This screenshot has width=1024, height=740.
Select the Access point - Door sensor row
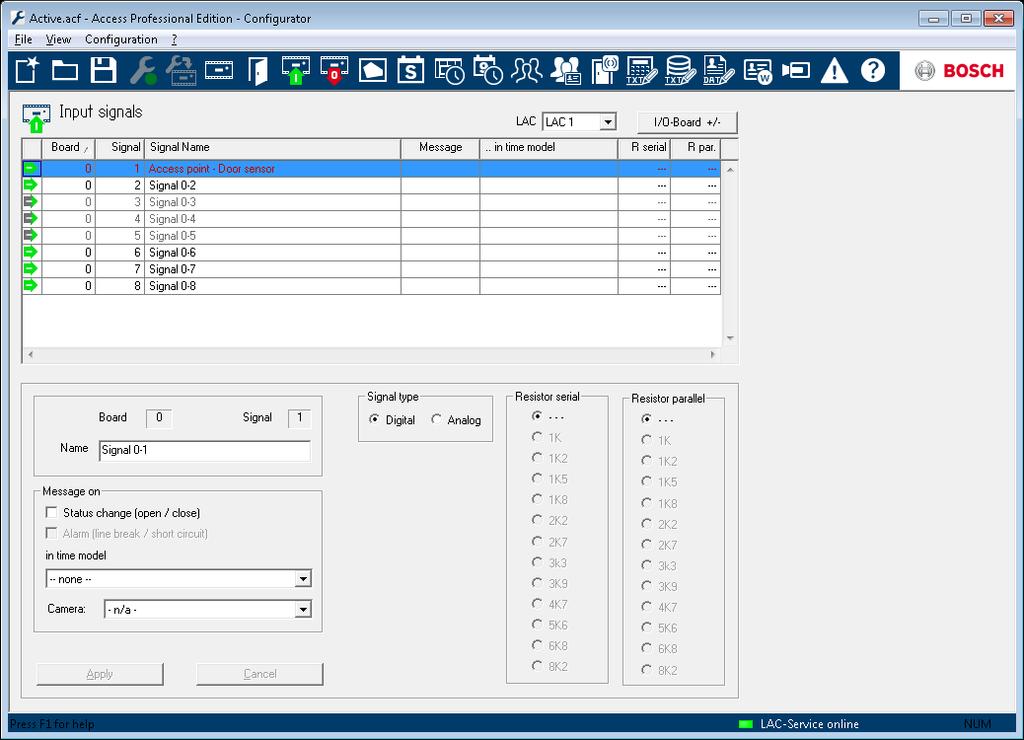tap(371, 169)
